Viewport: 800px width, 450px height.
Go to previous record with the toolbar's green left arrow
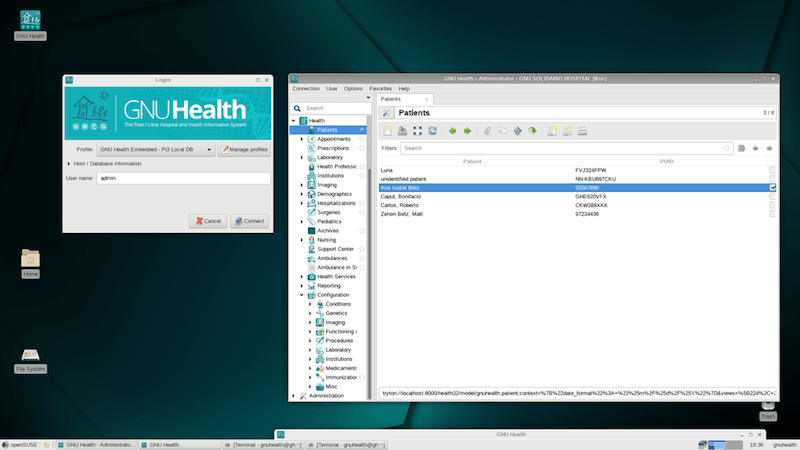coord(452,131)
